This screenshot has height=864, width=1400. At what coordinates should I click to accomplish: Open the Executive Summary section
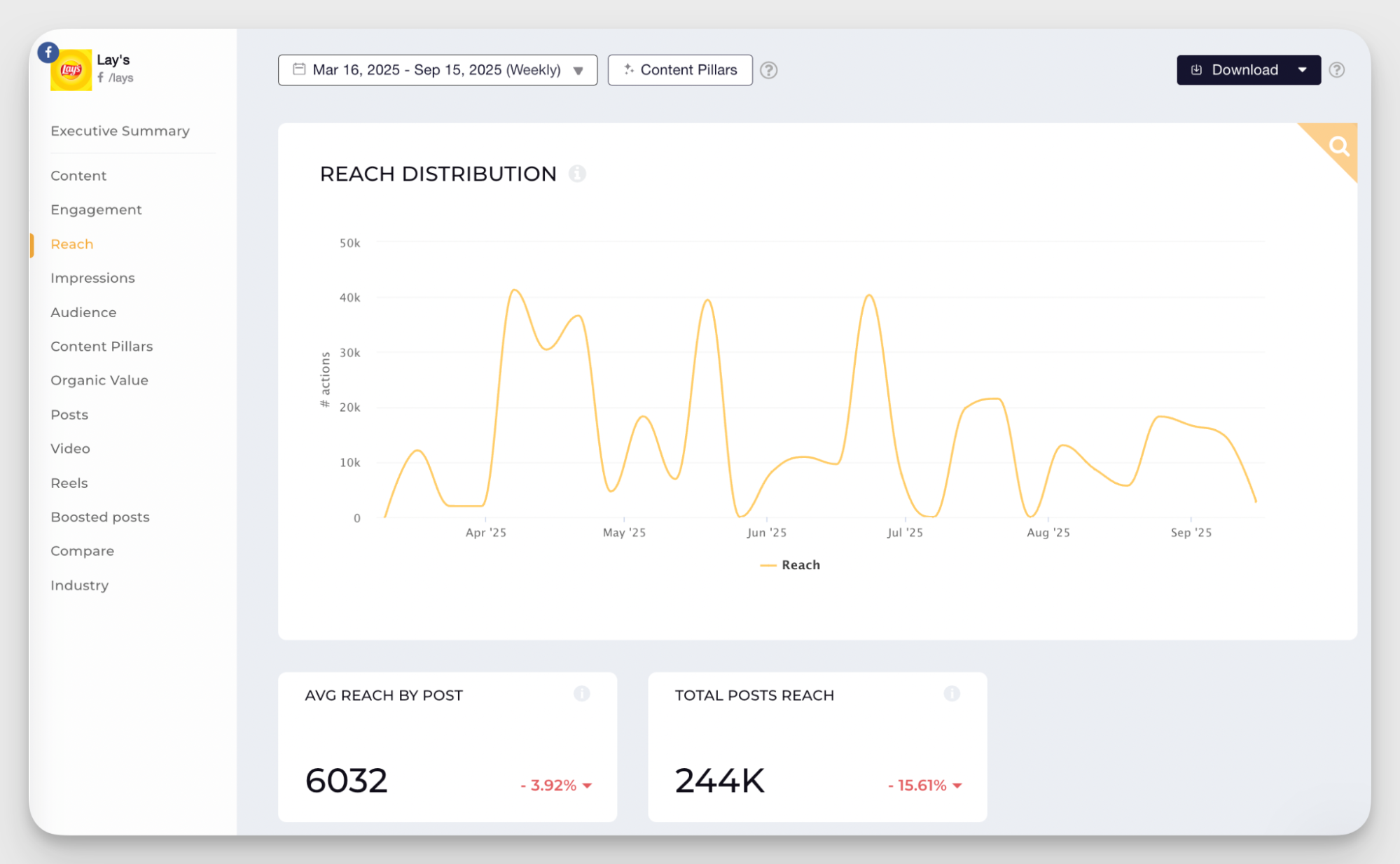tap(120, 131)
